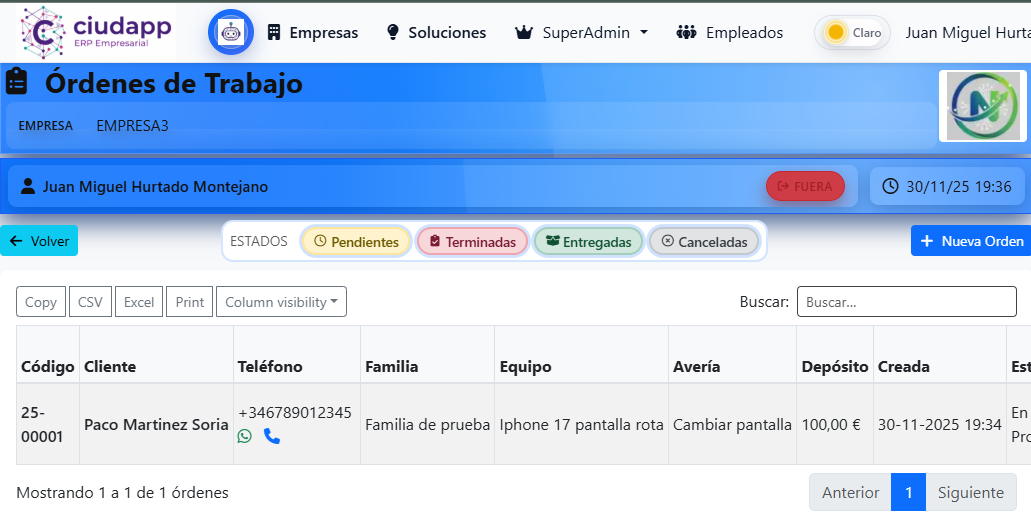The width and height of the screenshot is (1031, 531).
Task: Sort by the Avería column header
Action: [x=732, y=354]
